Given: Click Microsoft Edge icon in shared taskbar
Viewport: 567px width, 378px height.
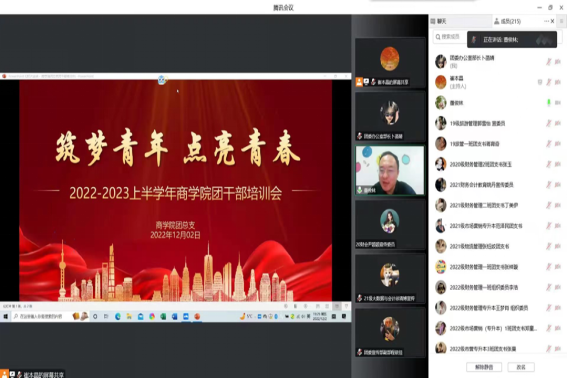Looking at the screenshot, I should pos(118,317).
